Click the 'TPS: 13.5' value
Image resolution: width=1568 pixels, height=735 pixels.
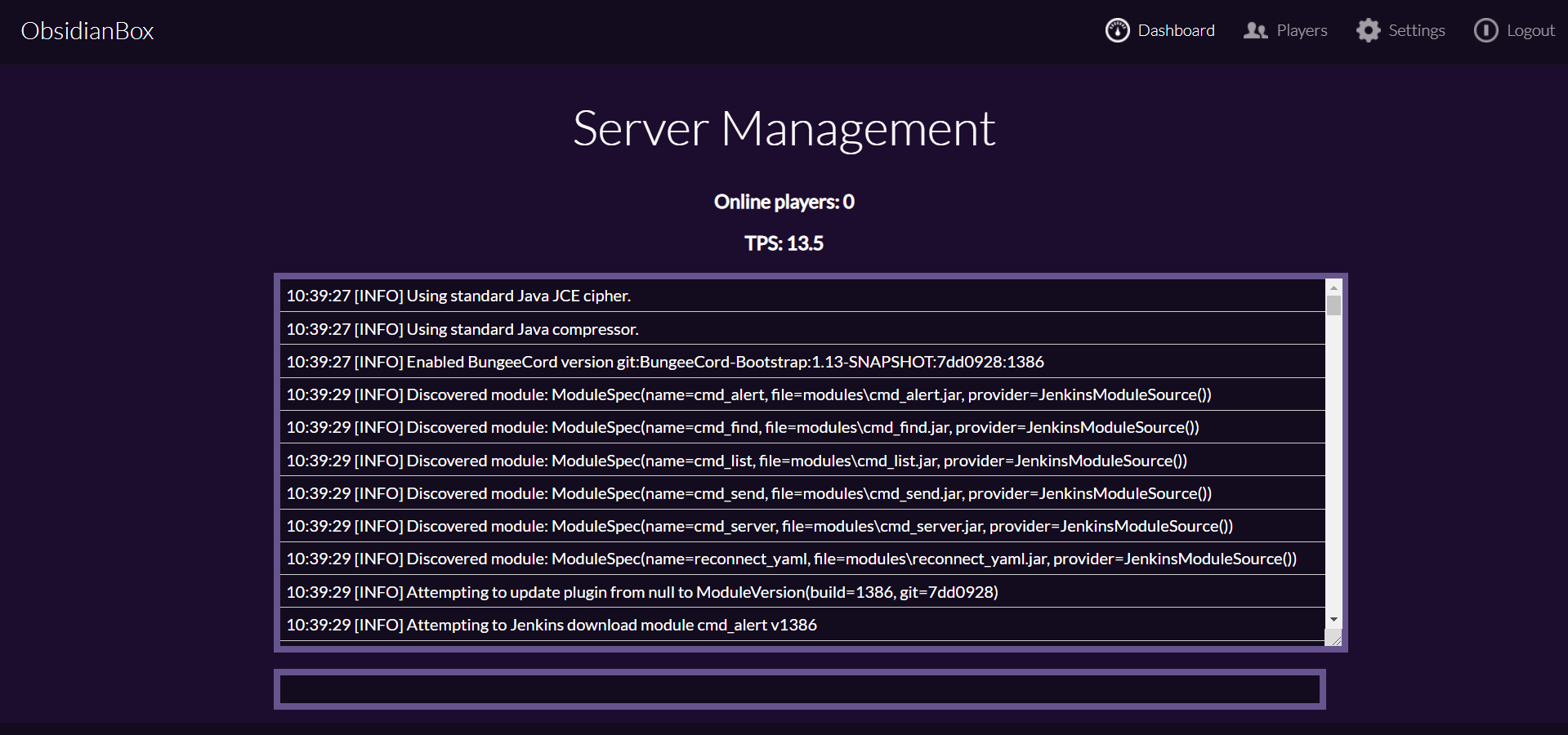(x=784, y=243)
